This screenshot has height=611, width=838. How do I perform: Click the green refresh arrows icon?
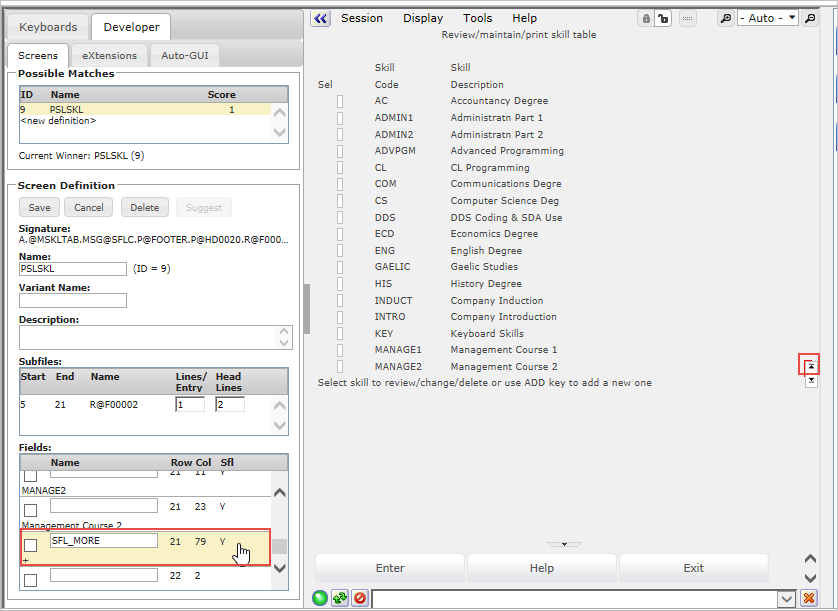click(x=340, y=598)
